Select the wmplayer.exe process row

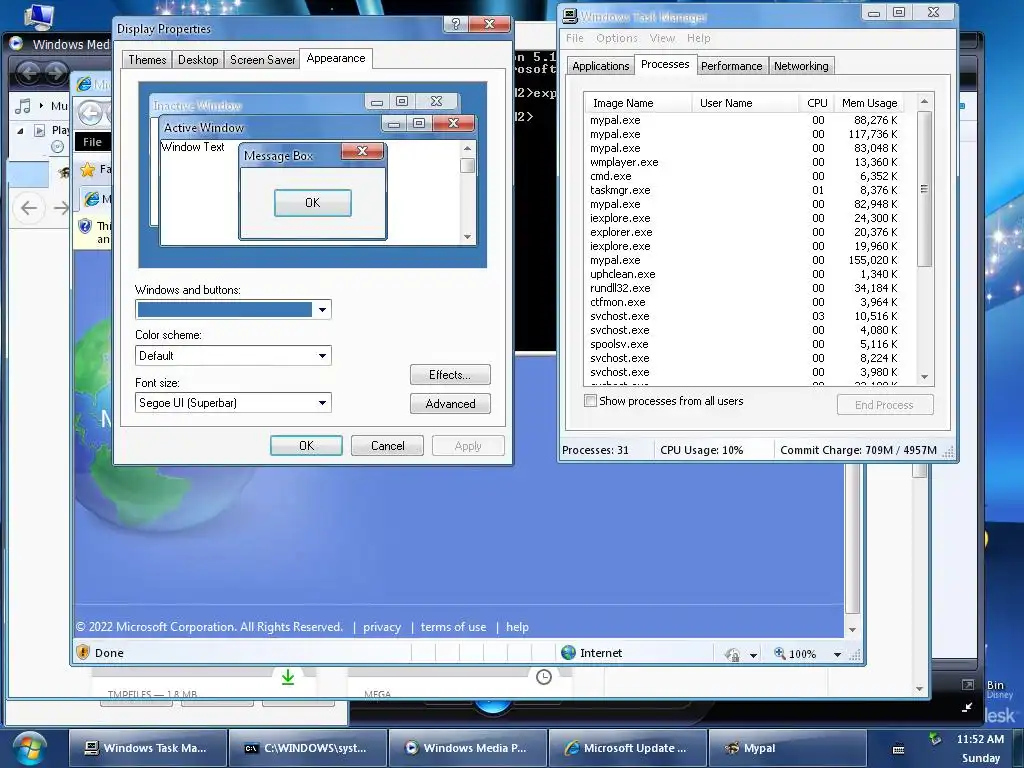(744, 162)
